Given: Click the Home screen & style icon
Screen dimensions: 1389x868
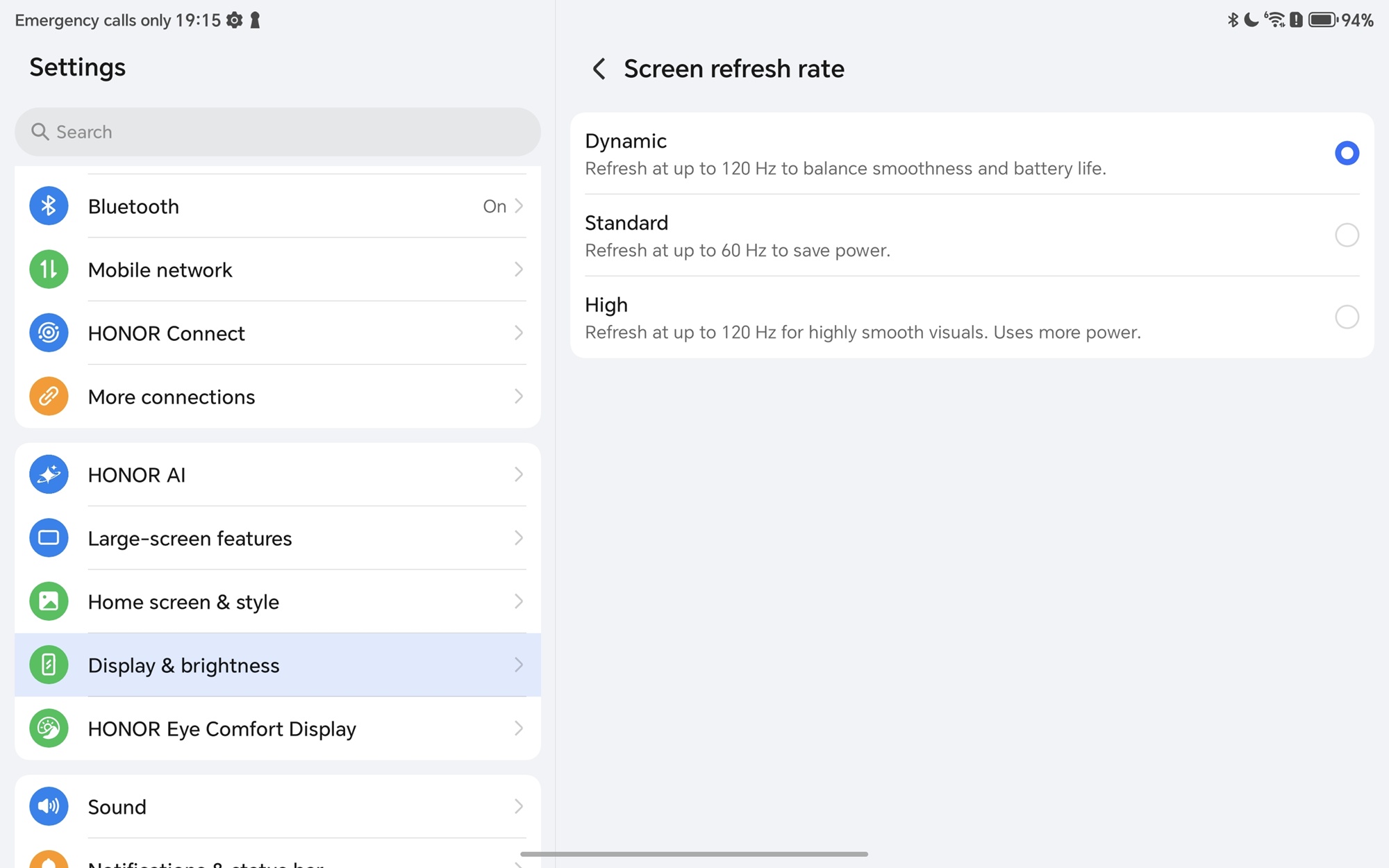Looking at the screenshot, I should [x=49, y=601].
